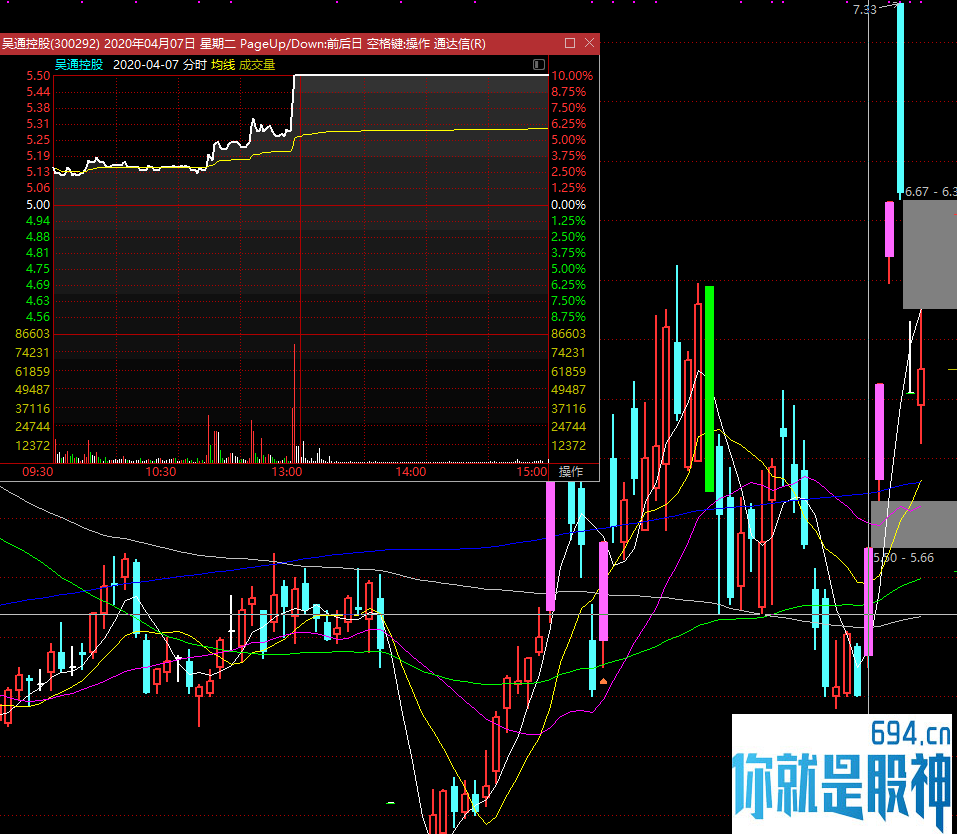
Task: Click the 7.33 high price annotation
Action: (865, 9)
